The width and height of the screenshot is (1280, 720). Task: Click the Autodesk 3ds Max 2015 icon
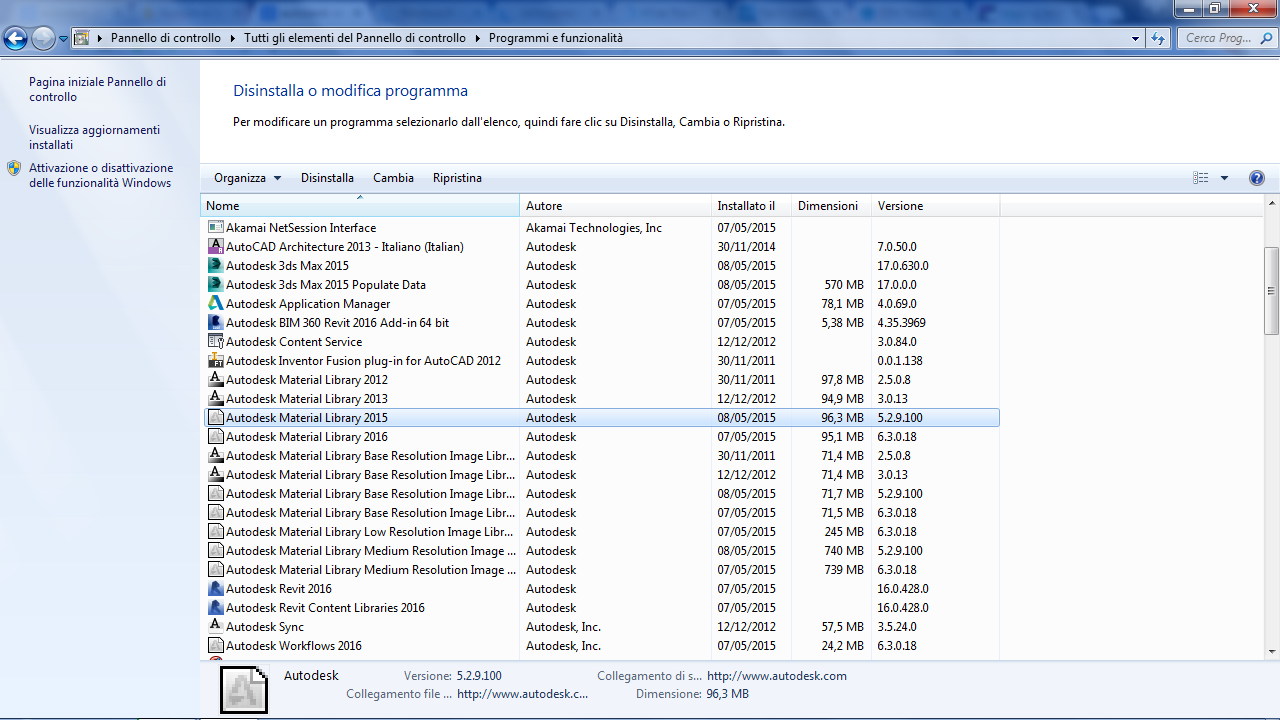click(216, 266)
